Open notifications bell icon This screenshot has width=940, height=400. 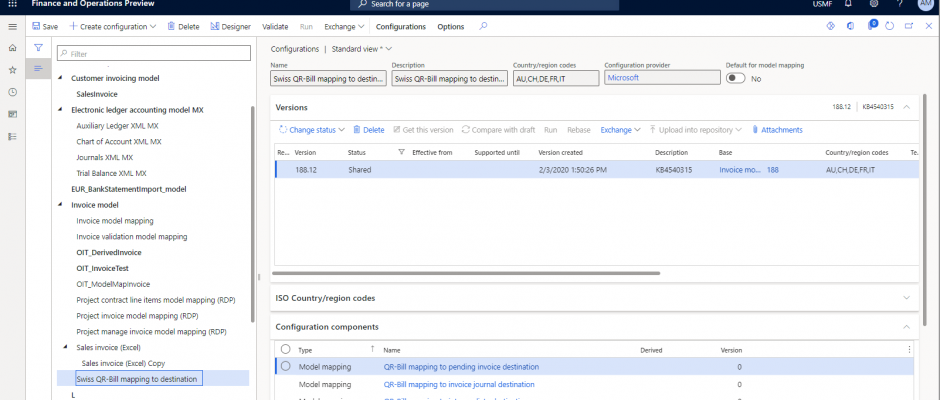pos(848,4)
